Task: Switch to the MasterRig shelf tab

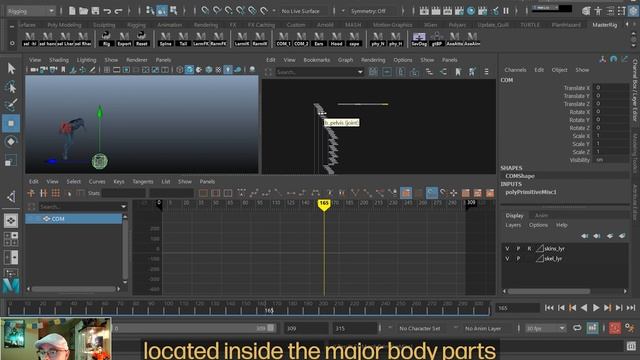Action: click(x=604, y=25)
